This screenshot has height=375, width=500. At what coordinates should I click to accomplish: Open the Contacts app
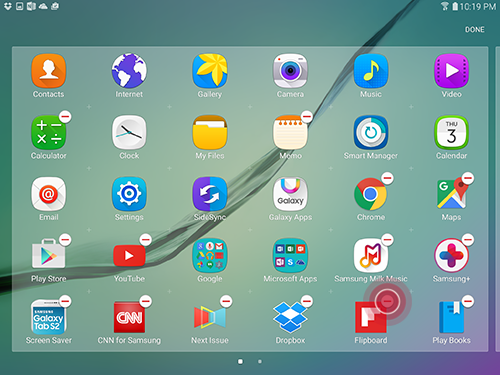pos(48,71)
